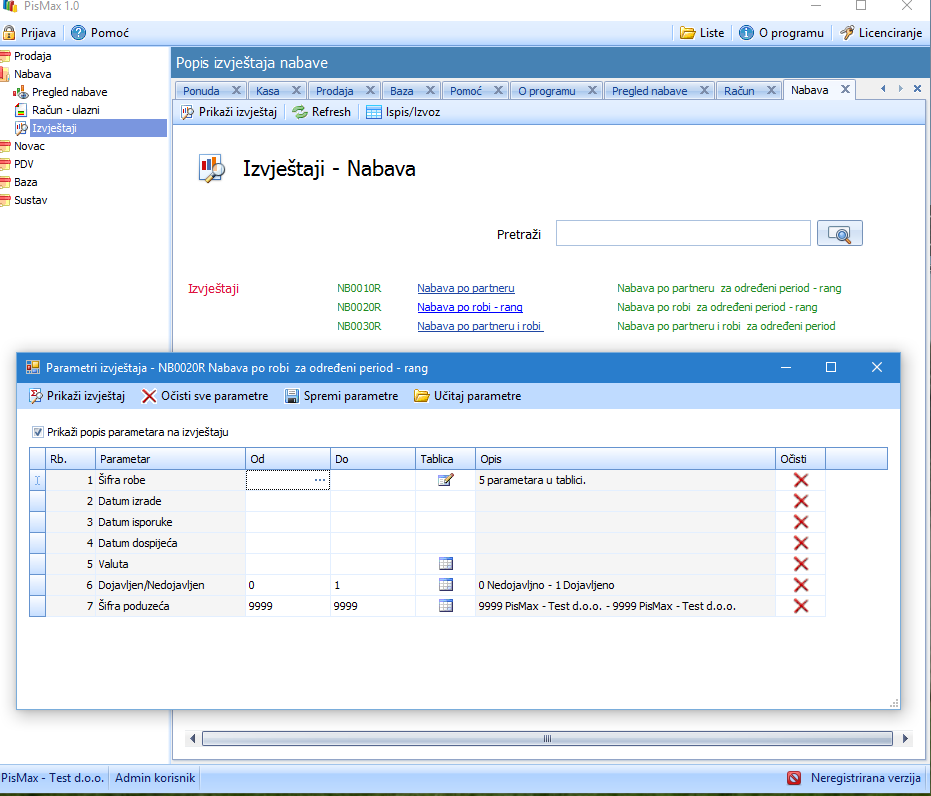This screenshot has width=931, height=796.
Task: Click the Neregistrirana verzija status icon
Action: click(794, 778)
